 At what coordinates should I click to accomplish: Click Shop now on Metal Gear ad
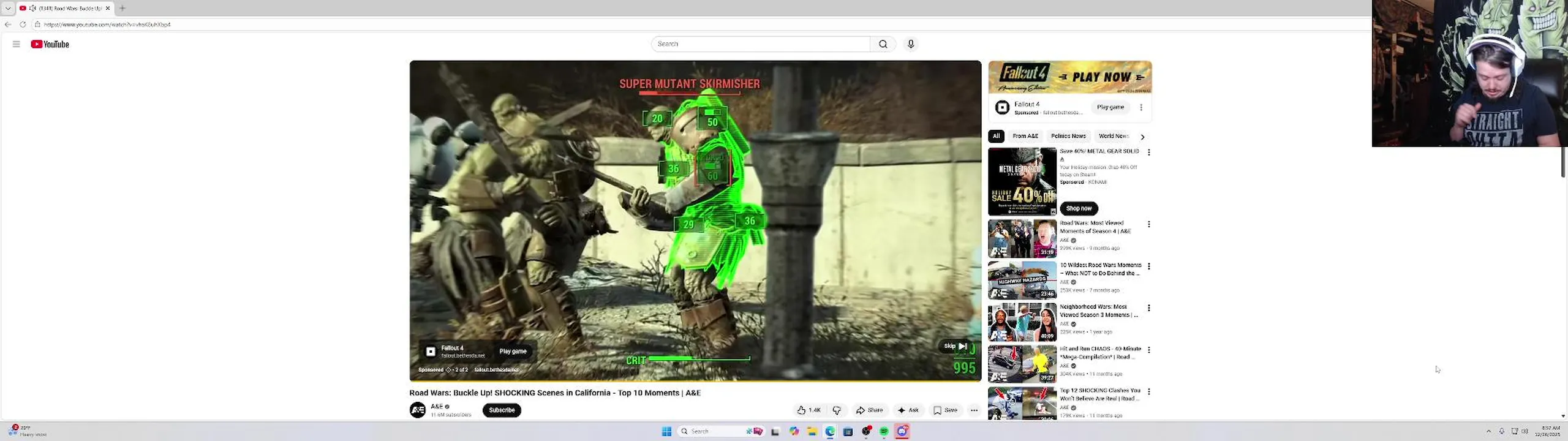click(x=1079, y=208)
